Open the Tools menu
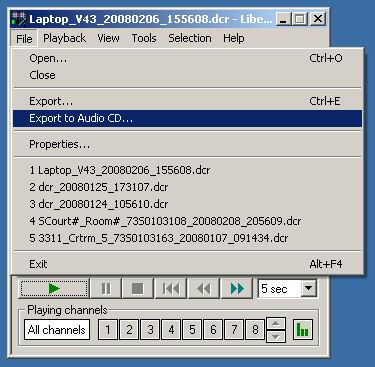Image resolution: width=375 pixels, height=367 pixels. point(144,38)
